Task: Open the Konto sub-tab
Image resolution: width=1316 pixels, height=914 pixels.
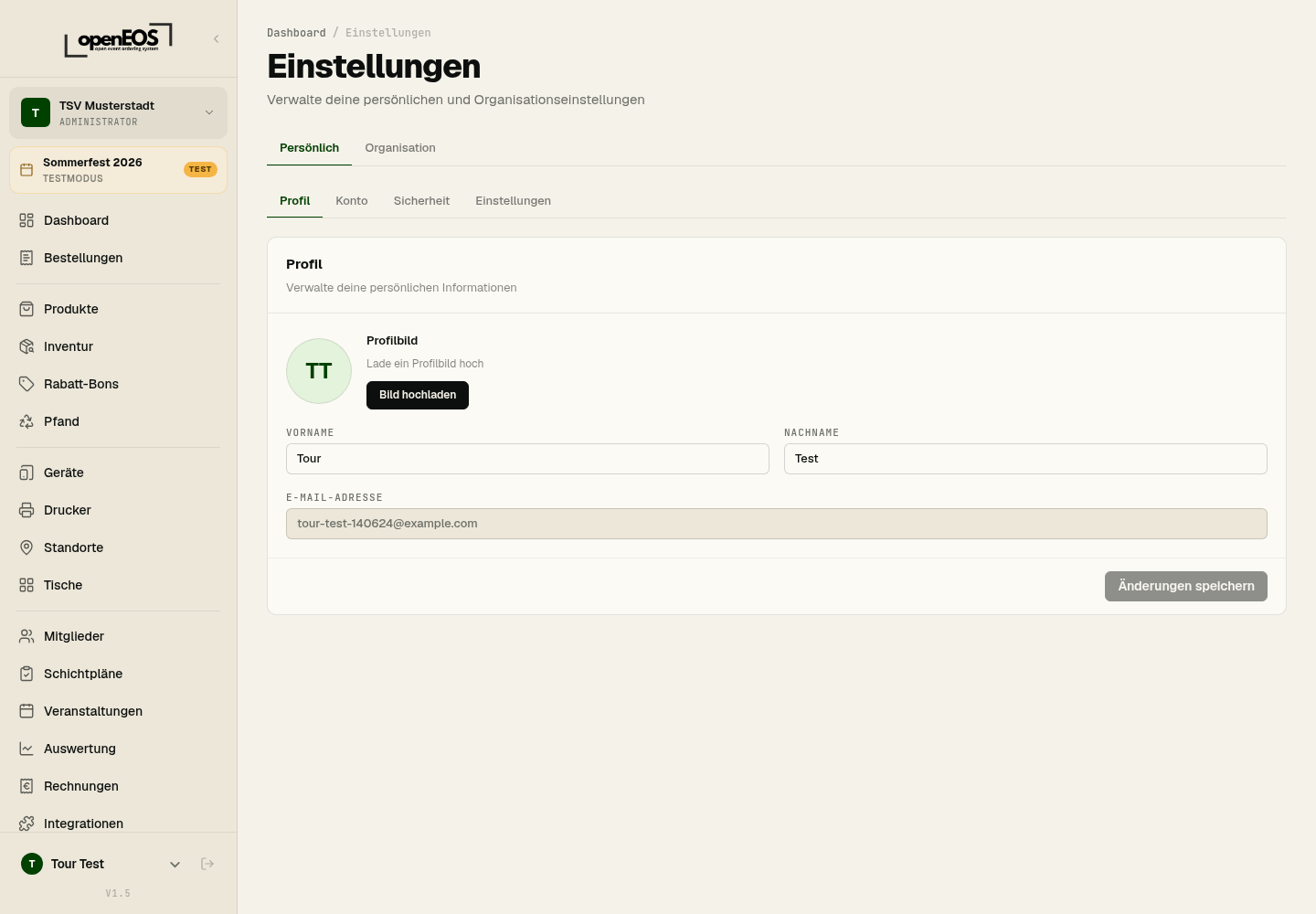Action: [x=352, y=201]
